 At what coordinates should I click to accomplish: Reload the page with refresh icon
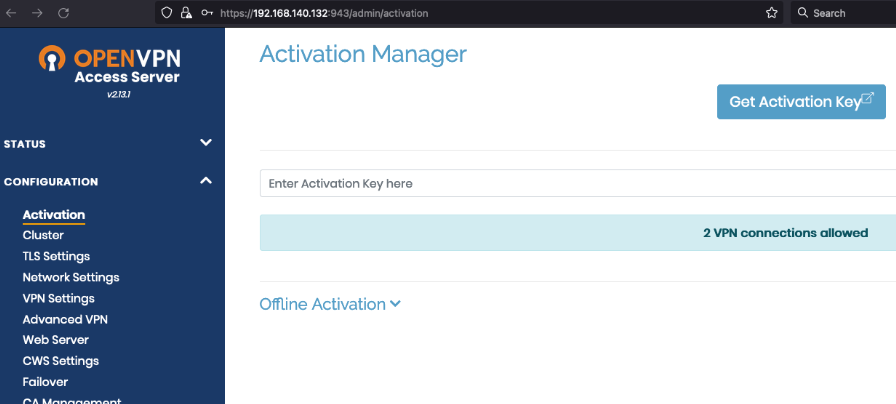tap(63, 13)
